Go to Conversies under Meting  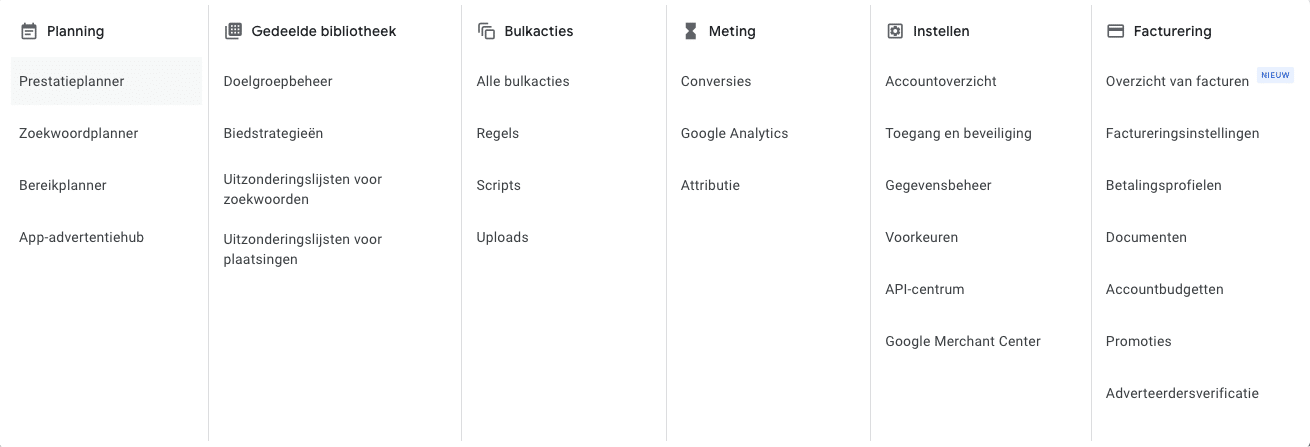[x=716, y=81]
